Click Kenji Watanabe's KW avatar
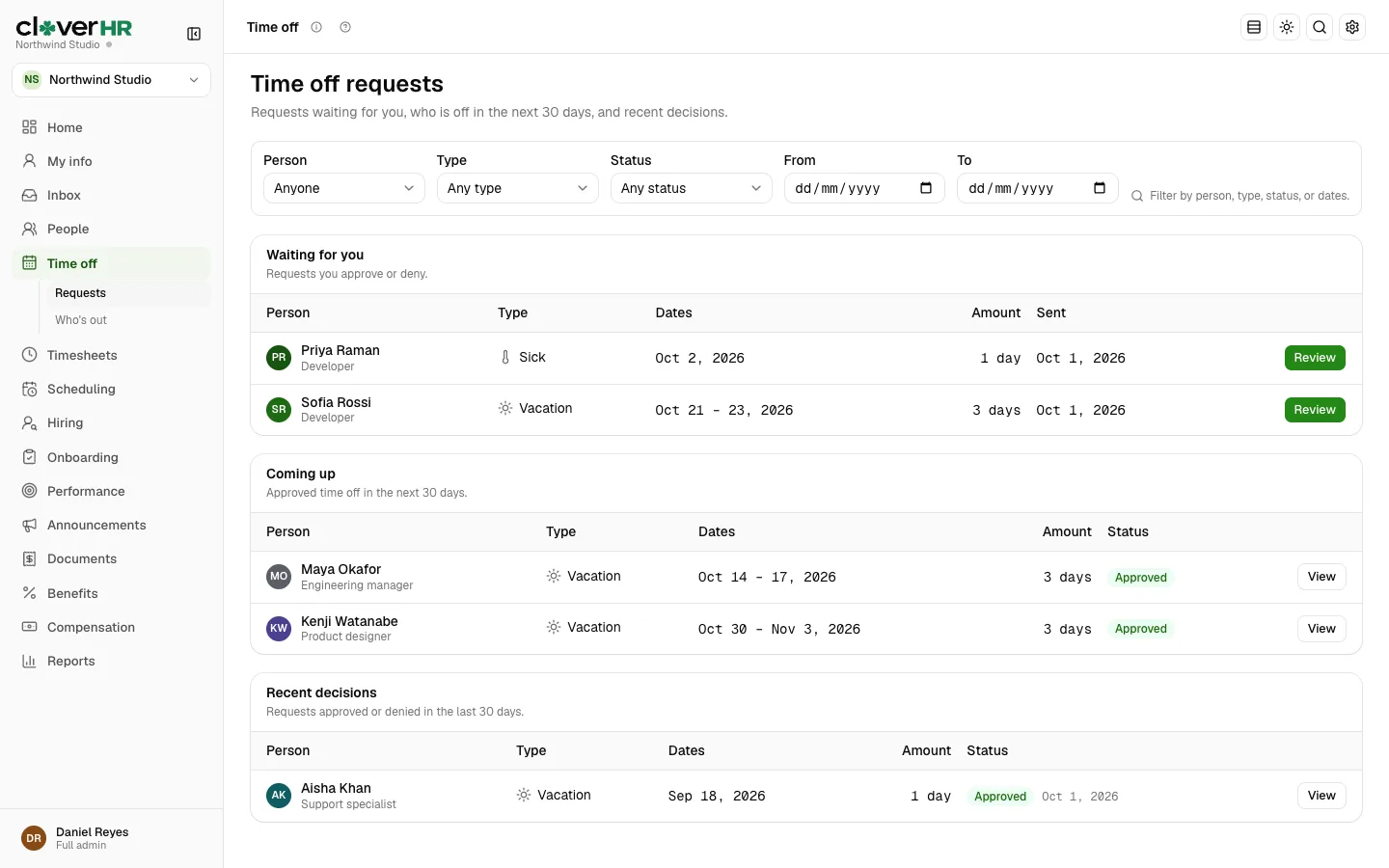Viewport: 1389px width, 868px height. click(279, 629)
